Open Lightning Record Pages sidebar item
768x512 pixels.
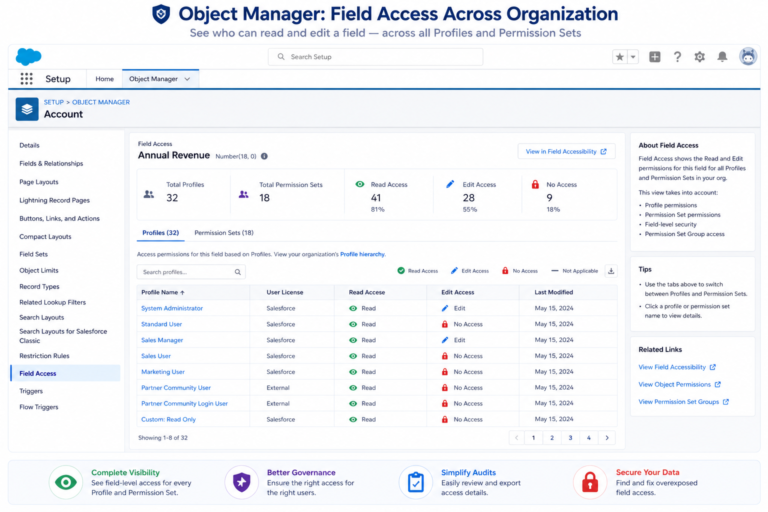click(x=54, y=200)
